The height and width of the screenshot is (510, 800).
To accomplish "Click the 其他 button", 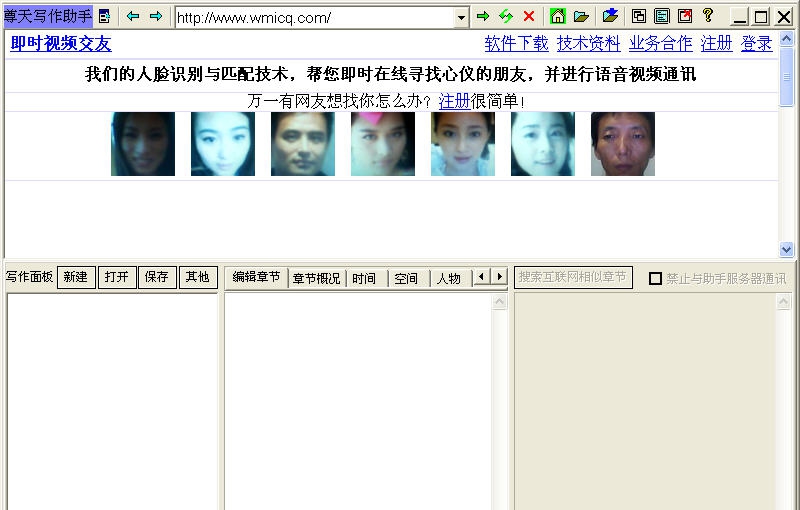I will (198, 277).
